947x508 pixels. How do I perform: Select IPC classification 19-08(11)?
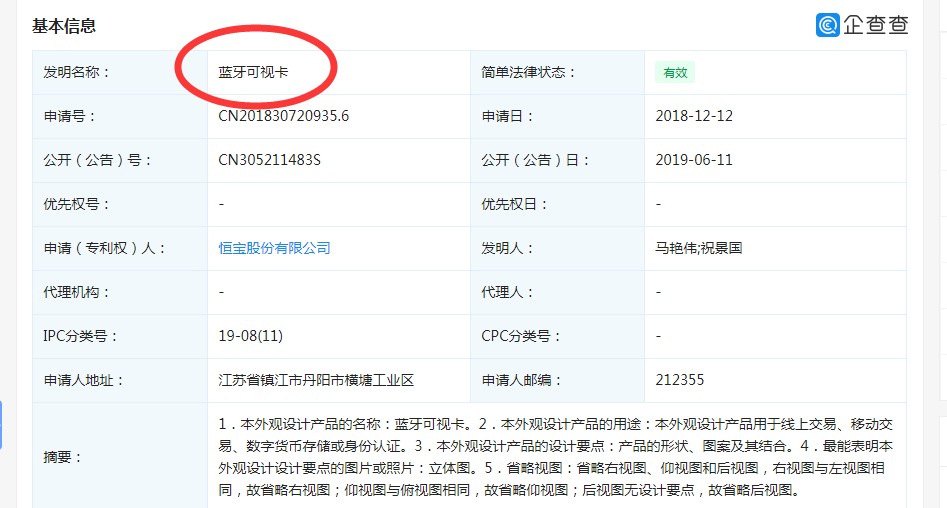251,336
